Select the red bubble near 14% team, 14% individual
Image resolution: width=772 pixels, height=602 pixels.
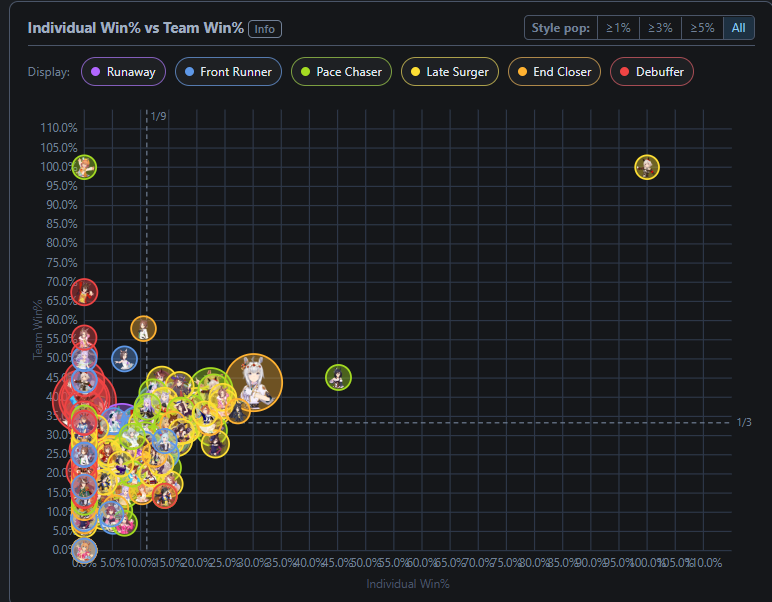[165, 496]
